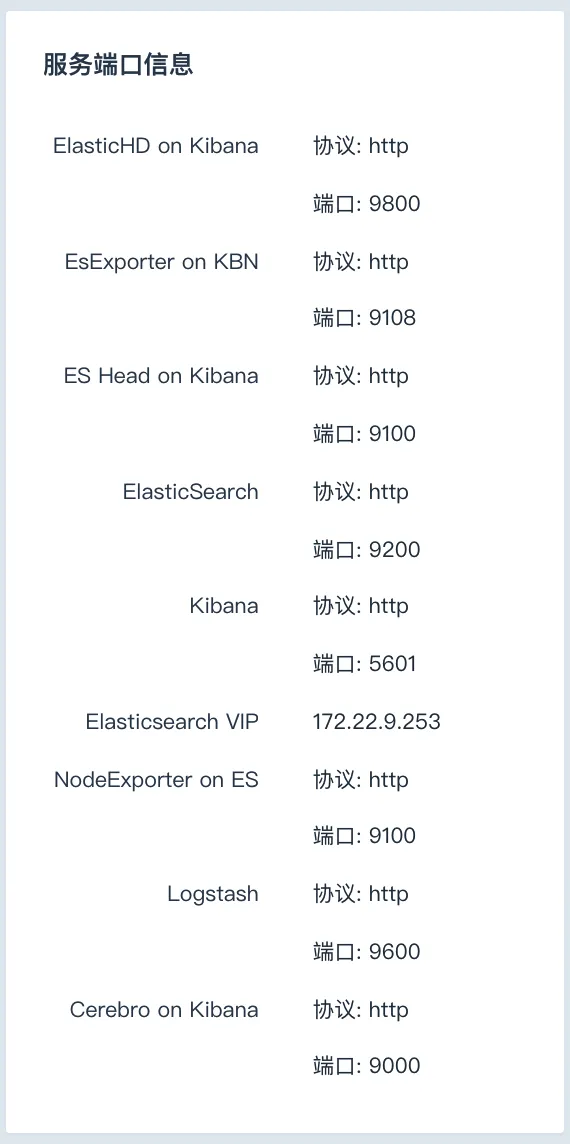The width and height of the screenshot is (570, 1144).
Task: Select the Cerebro on Kibana label
Action: [x=164, y=1010]
